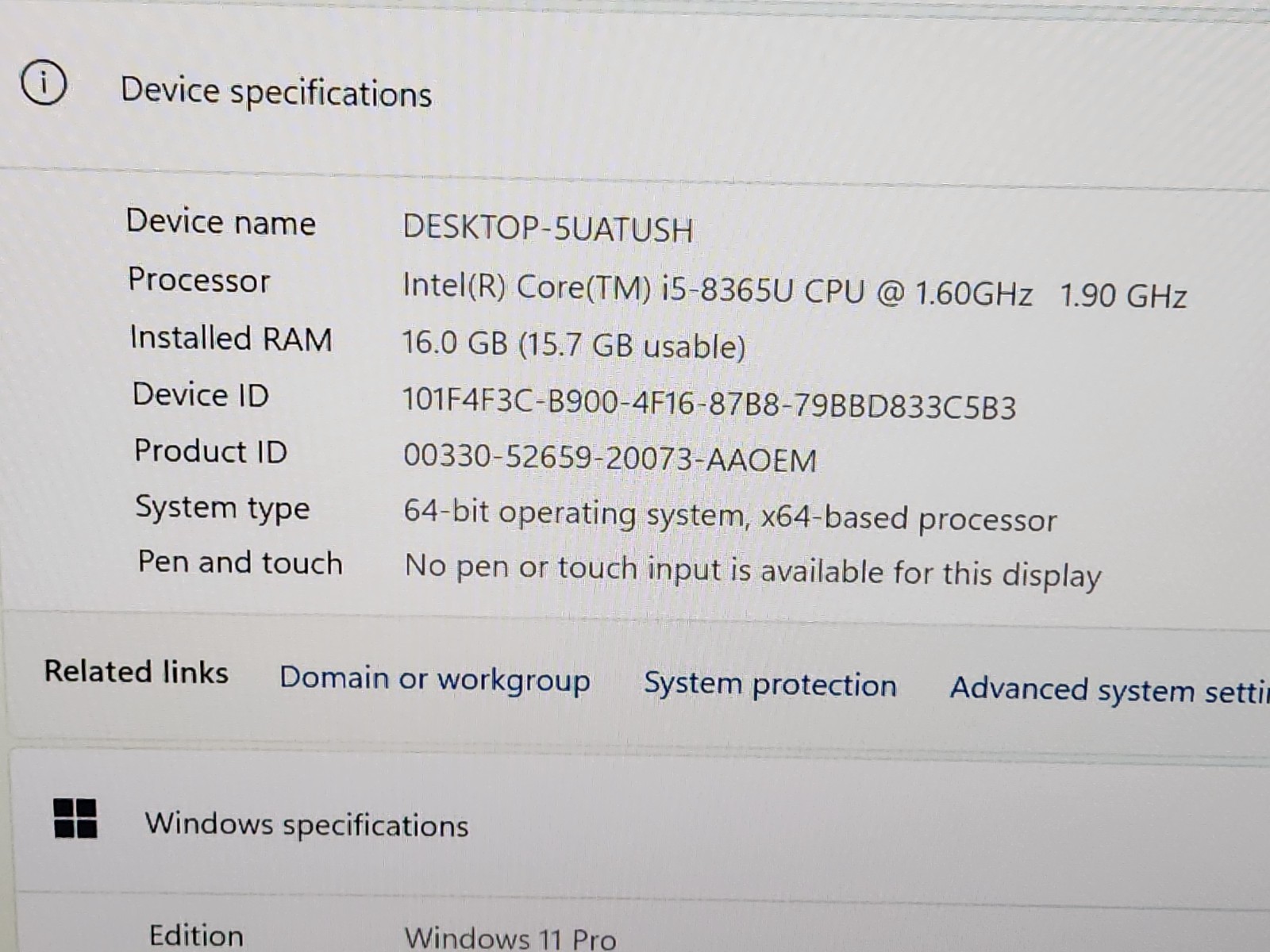Select Product ID 00330-52659-20073-AAOEM

tap(610, 458)
